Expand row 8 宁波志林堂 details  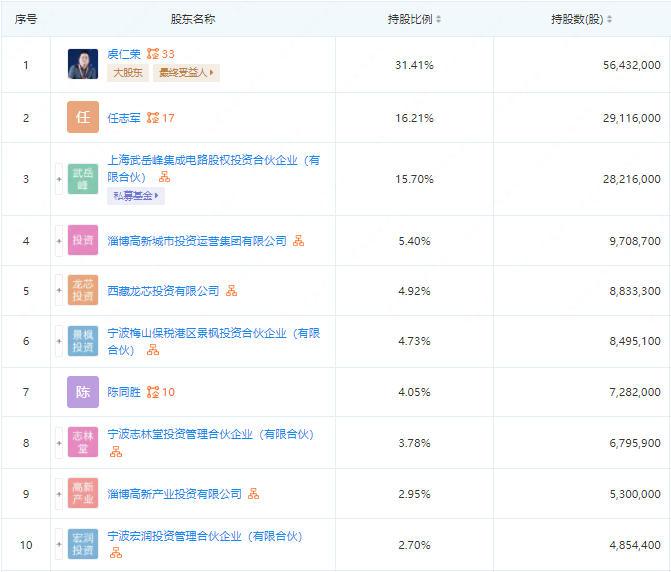(x=59, y=443)
